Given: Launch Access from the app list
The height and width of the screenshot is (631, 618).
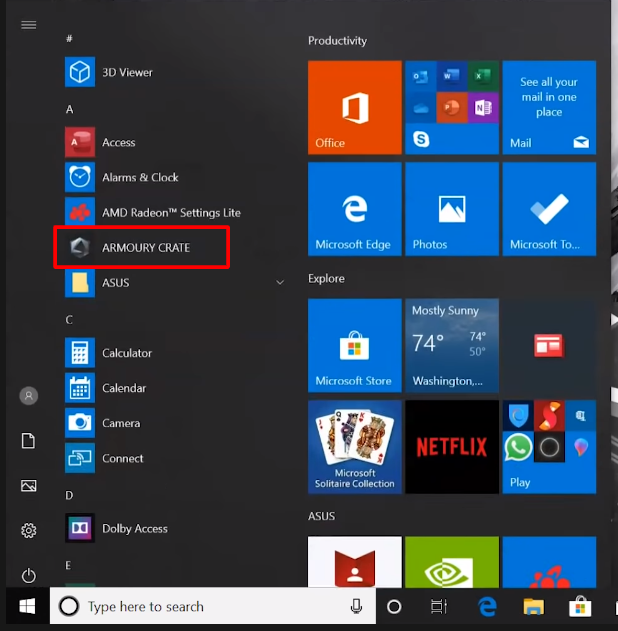Looking at the screenshot, I should click(173, 142).
